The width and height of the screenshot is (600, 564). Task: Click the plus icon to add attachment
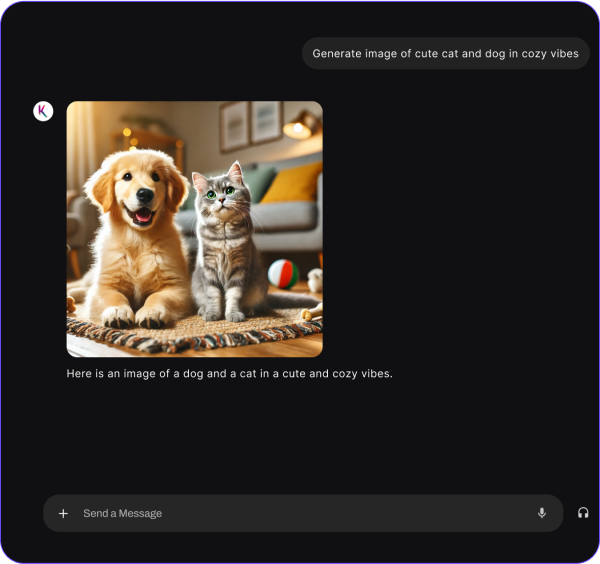(x=63, y=513)
